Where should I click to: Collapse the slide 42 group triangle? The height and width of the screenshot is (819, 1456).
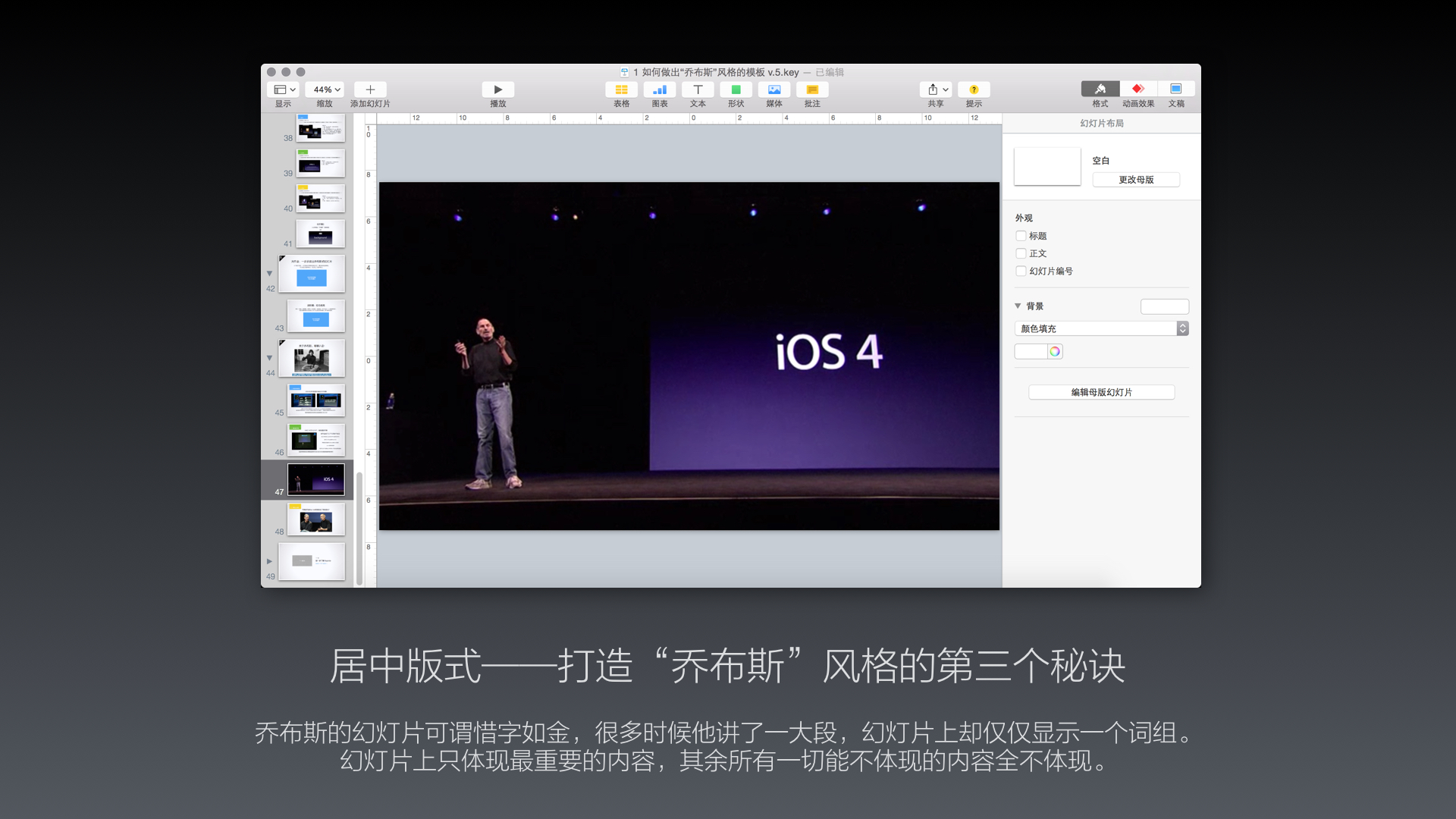[x=269, y=273]
